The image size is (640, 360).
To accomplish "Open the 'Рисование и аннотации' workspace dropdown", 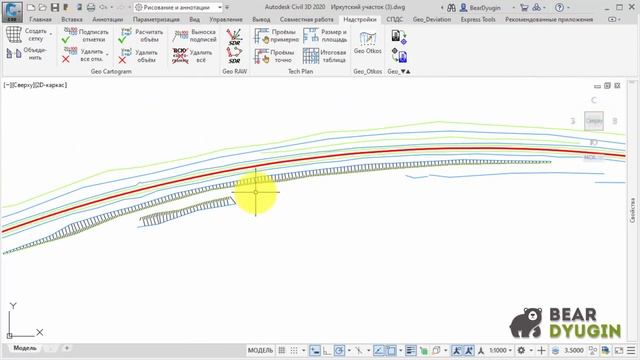I will pyautogui.click(x=178, y=7).
